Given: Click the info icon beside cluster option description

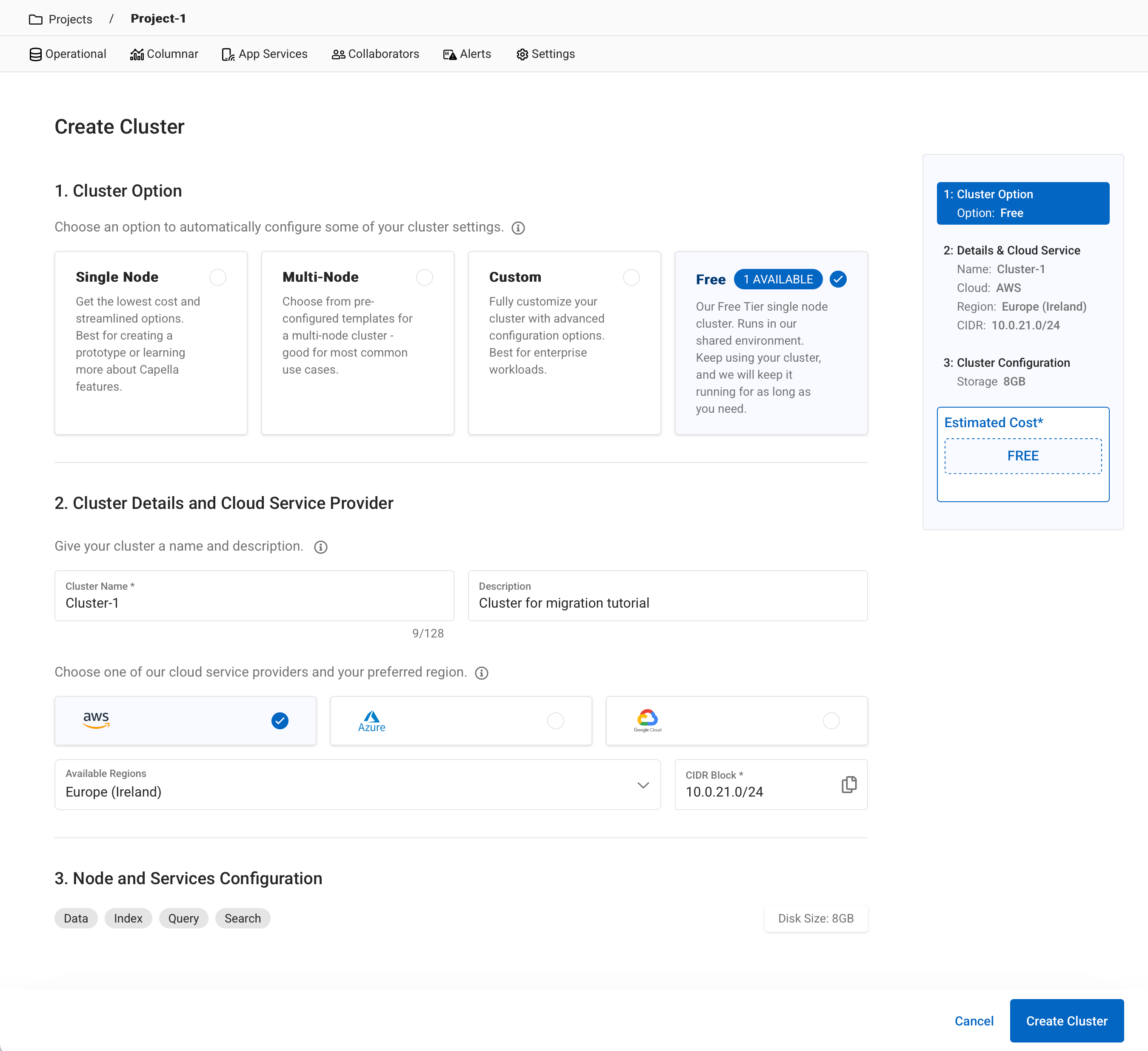Looking at the screenshot, I should point(518,228).
